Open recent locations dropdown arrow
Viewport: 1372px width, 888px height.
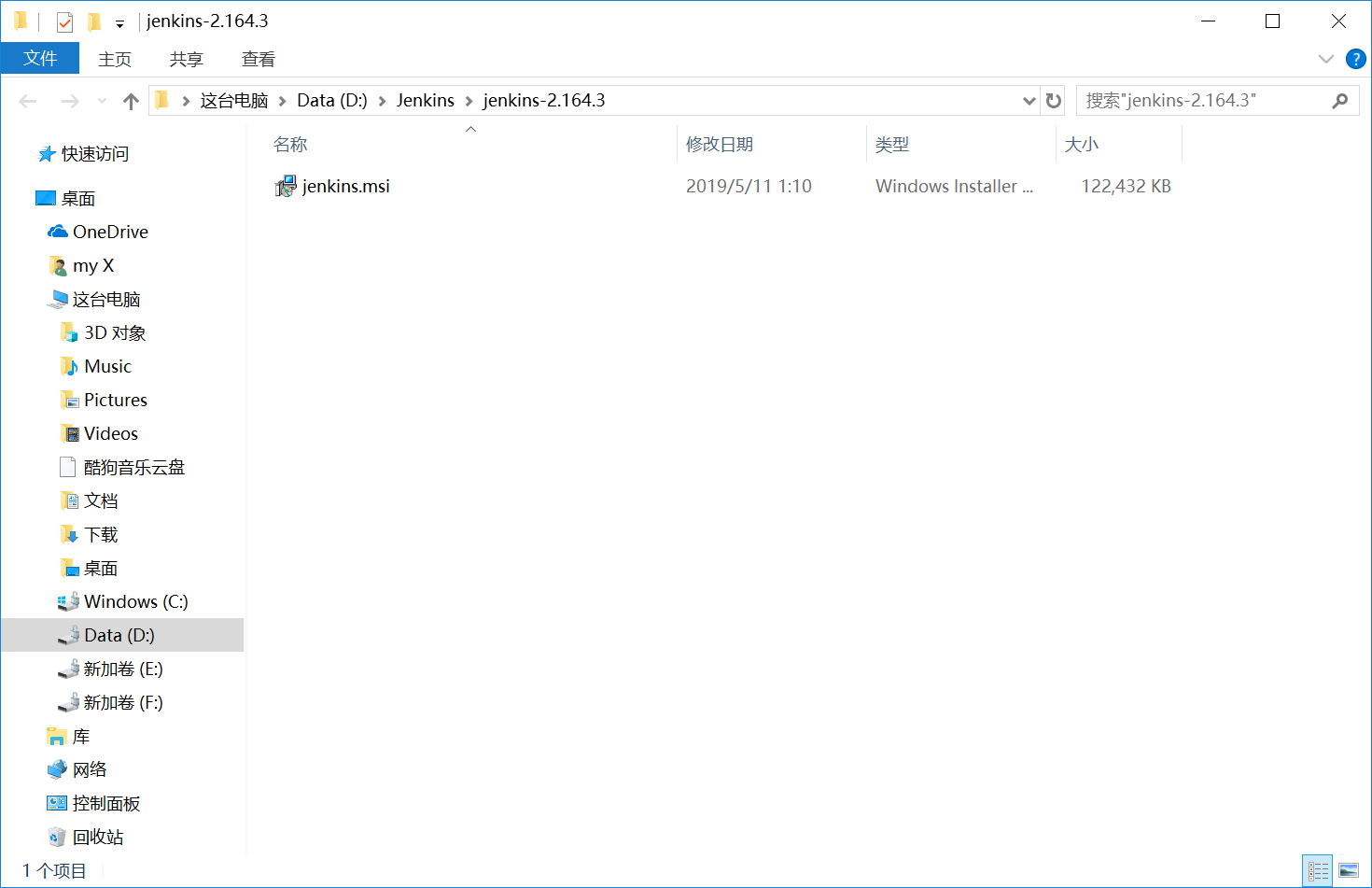(102, 101)
